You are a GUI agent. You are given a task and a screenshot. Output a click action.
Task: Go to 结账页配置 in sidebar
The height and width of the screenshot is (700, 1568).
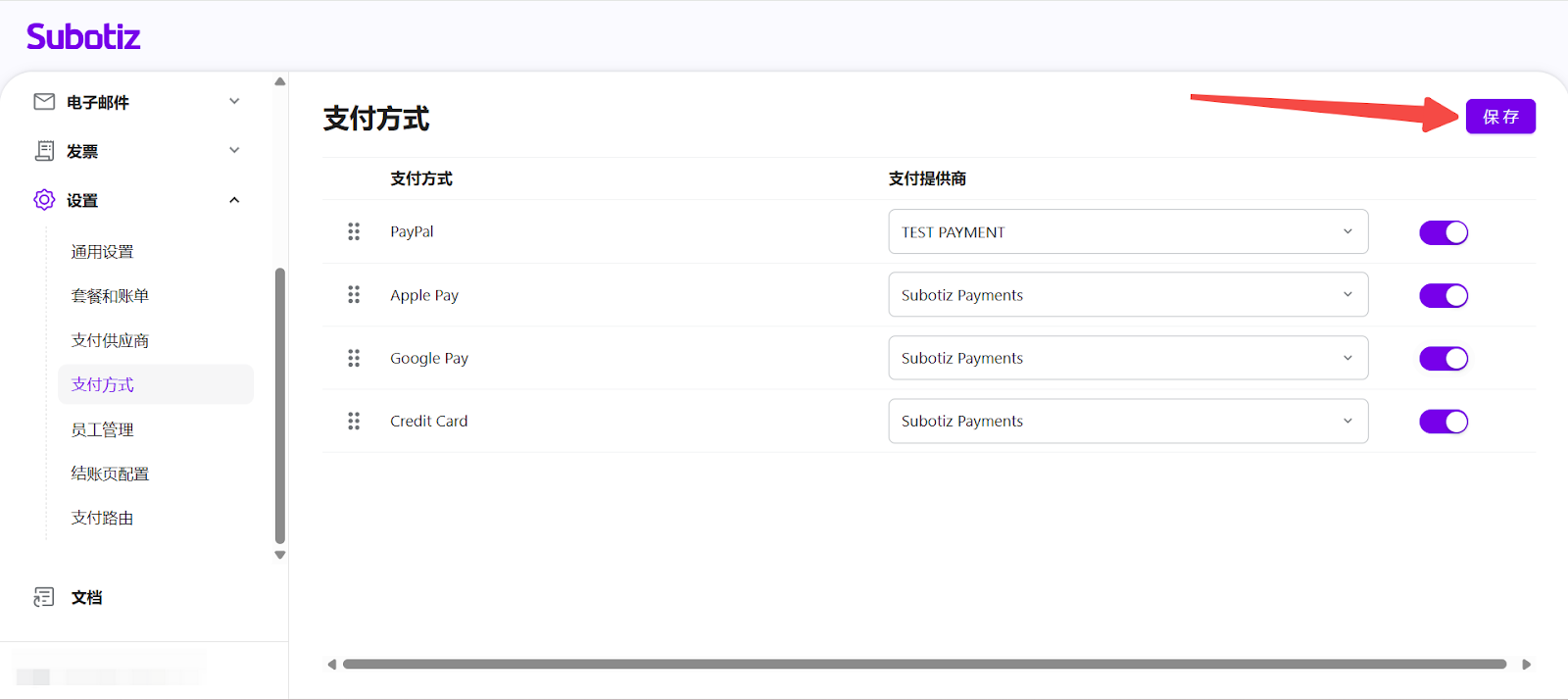click(110, 474)
